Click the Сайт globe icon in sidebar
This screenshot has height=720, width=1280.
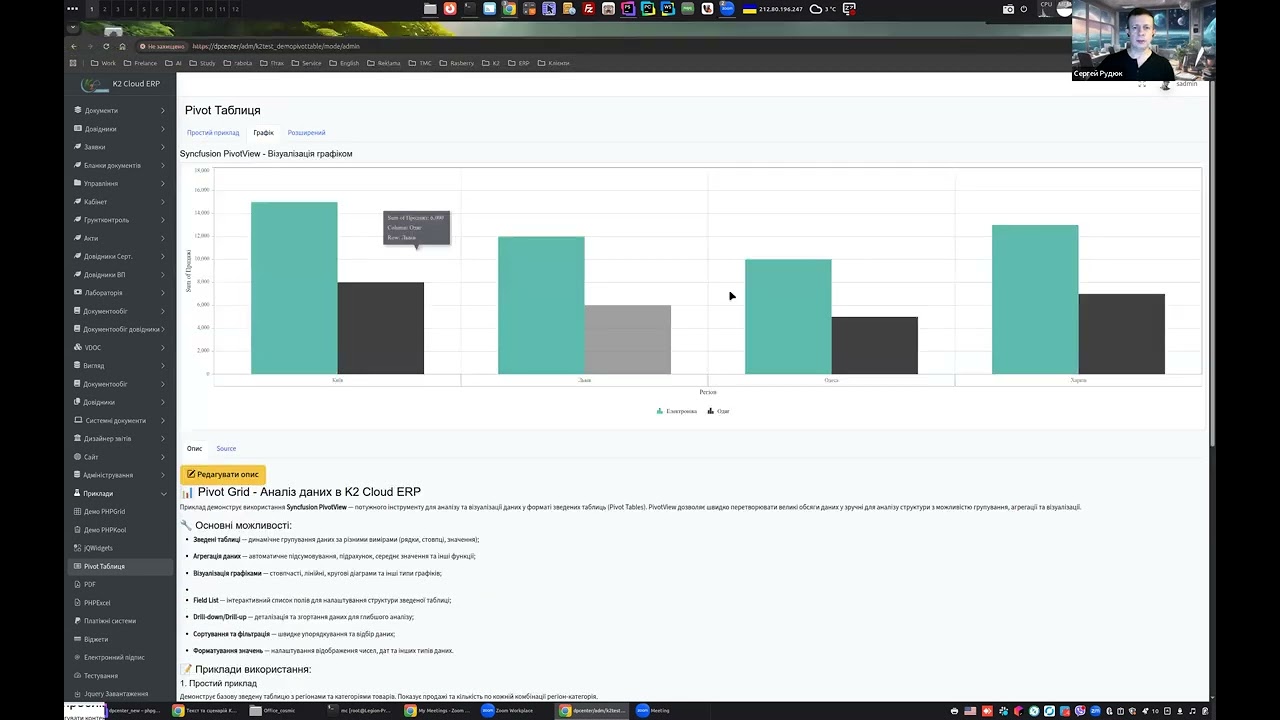(x=78, y=457)
